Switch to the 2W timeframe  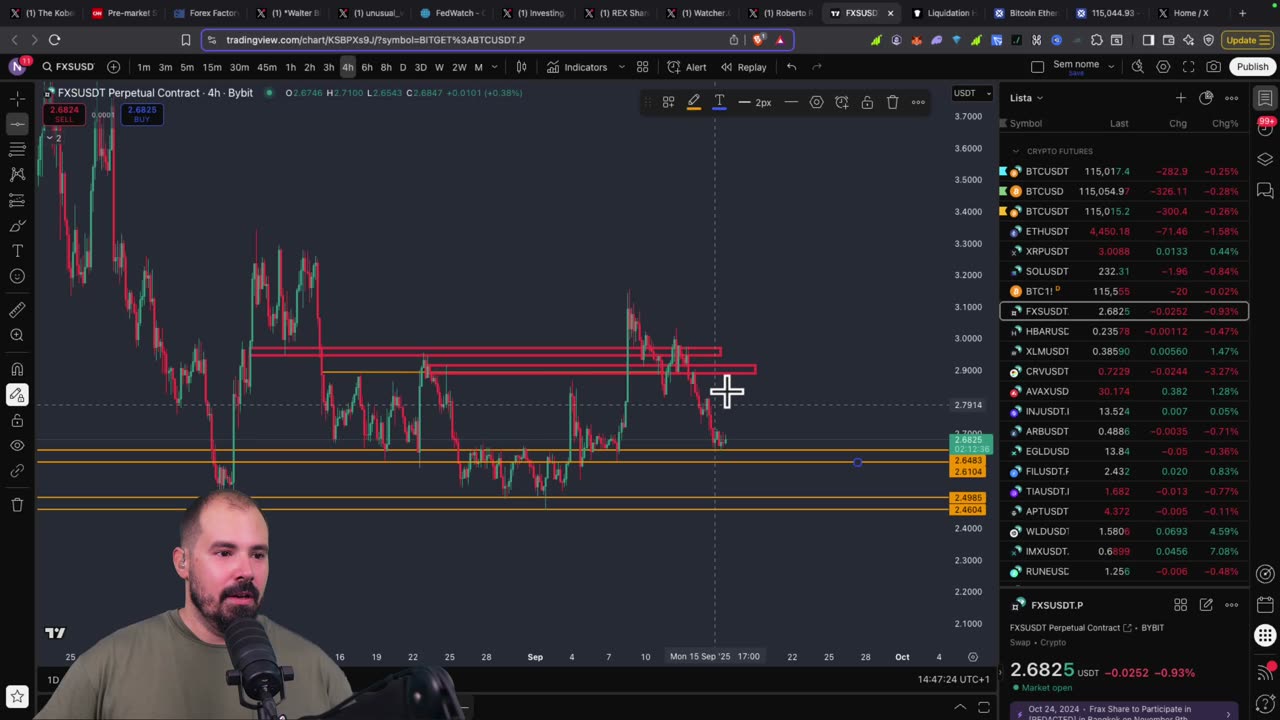[459, 67]
